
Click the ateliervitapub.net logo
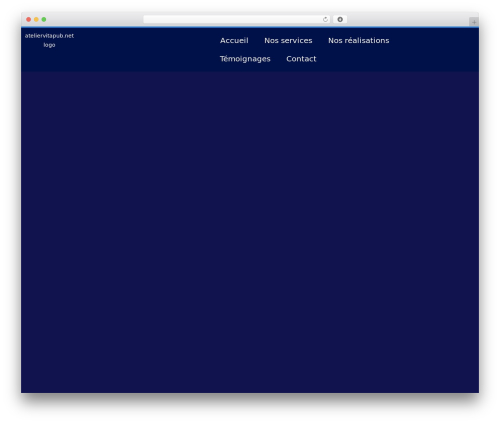click(x=49, y=40)
